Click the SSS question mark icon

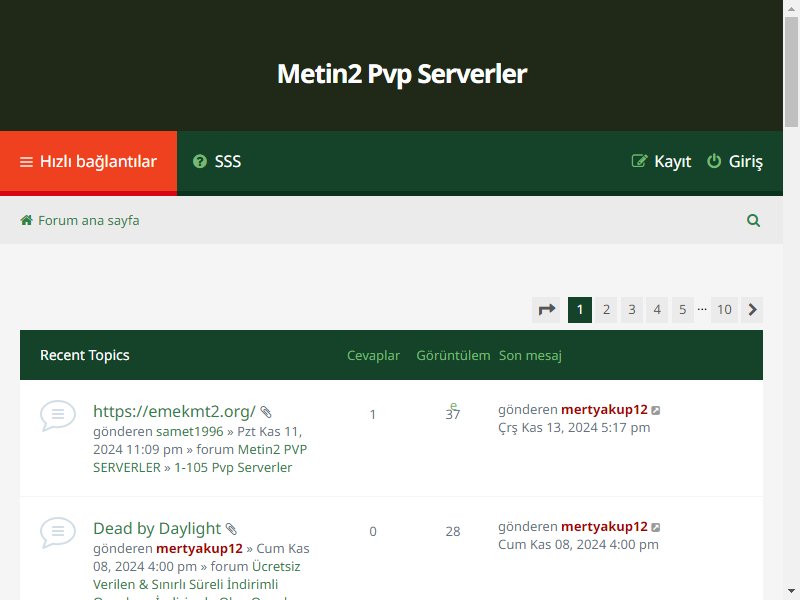[x=199, y=162]
